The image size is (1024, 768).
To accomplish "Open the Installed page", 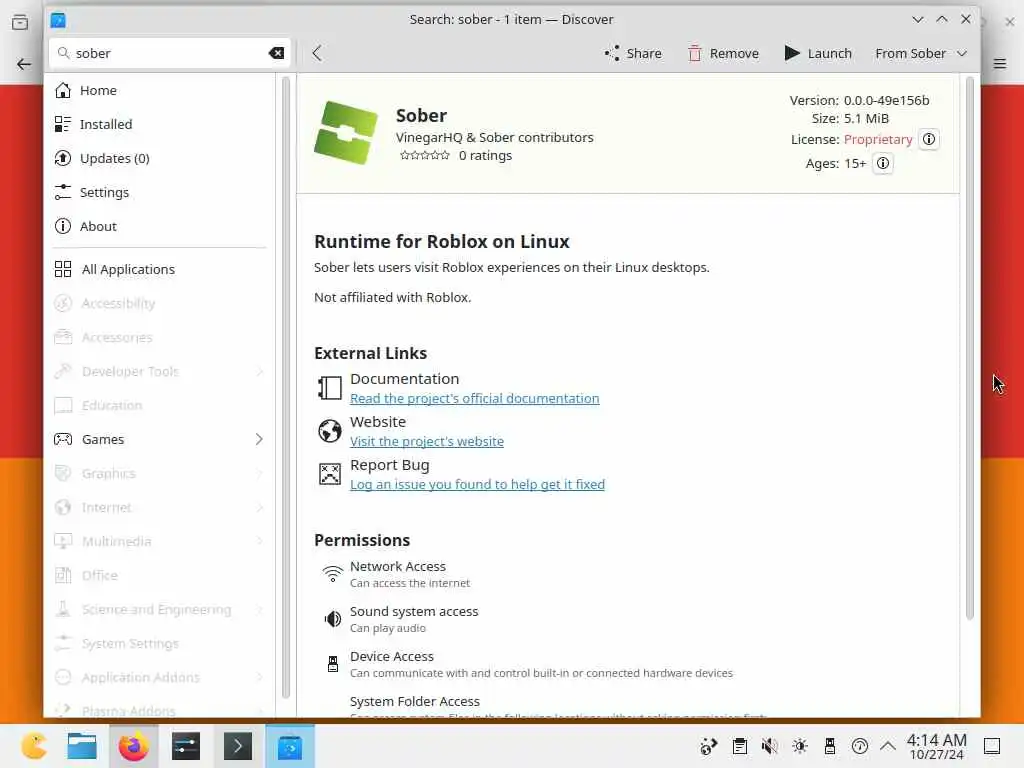I will pos(159,124).
